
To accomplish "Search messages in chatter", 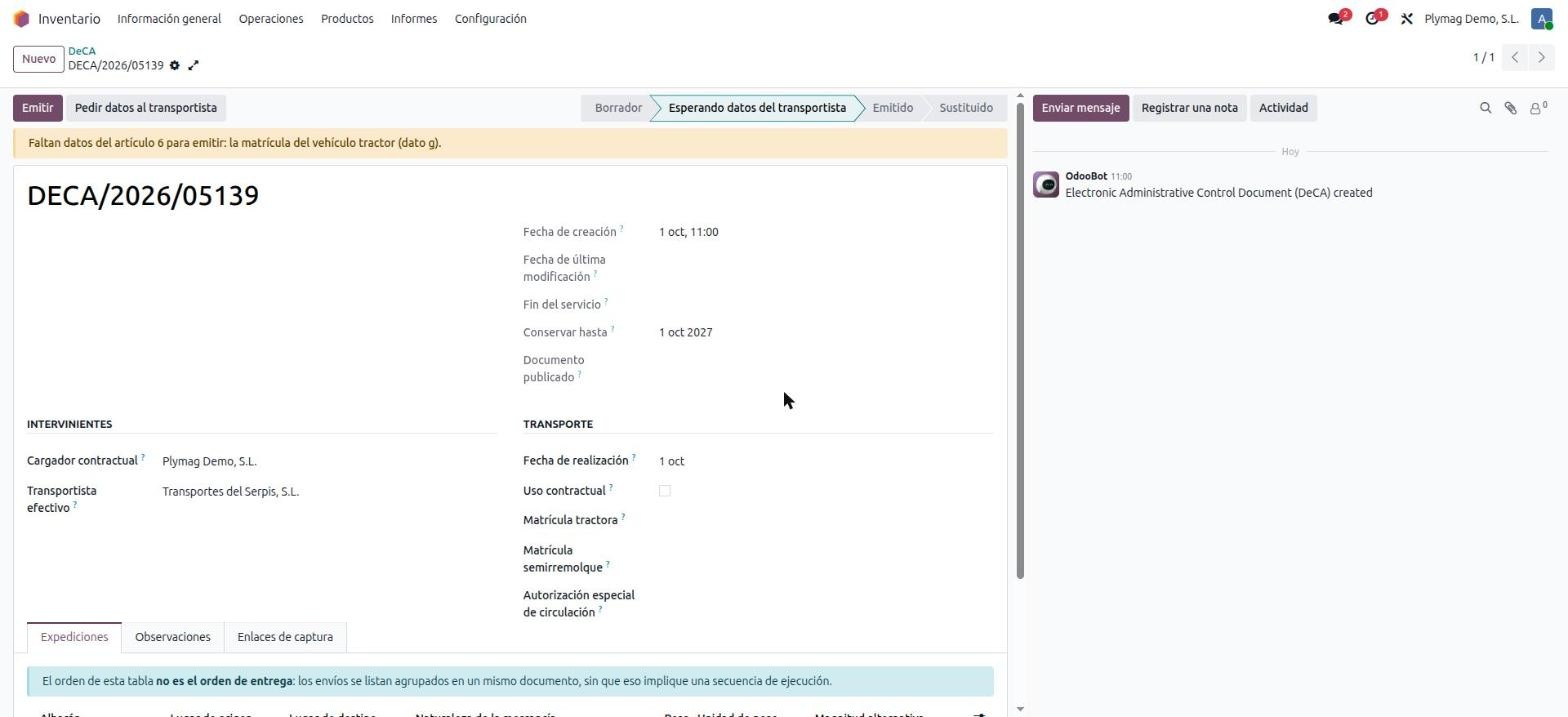I will (1485, 108).
